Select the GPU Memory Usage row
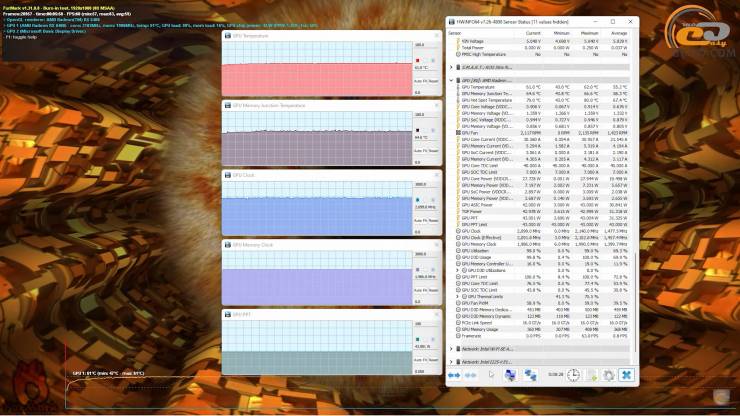Screen dimensions: 740x416 click(x=542, y=329)
